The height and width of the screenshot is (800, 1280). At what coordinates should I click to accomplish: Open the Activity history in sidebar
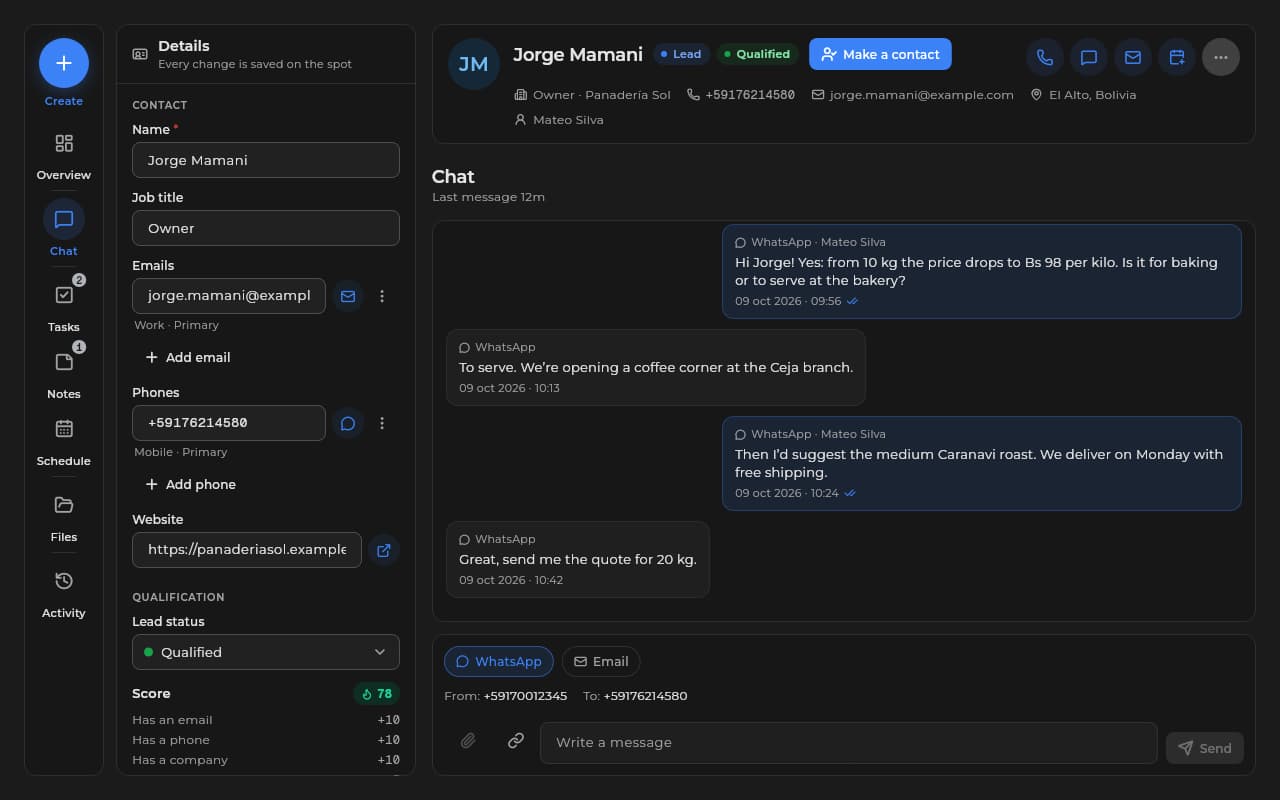(x=64, y=593)
